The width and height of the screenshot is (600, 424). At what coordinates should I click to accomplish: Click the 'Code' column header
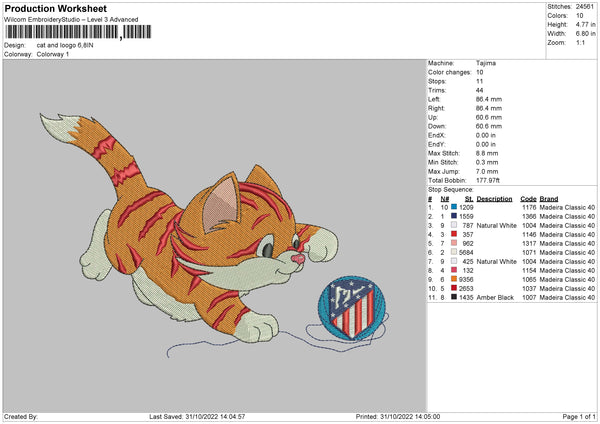coord(528,199)
